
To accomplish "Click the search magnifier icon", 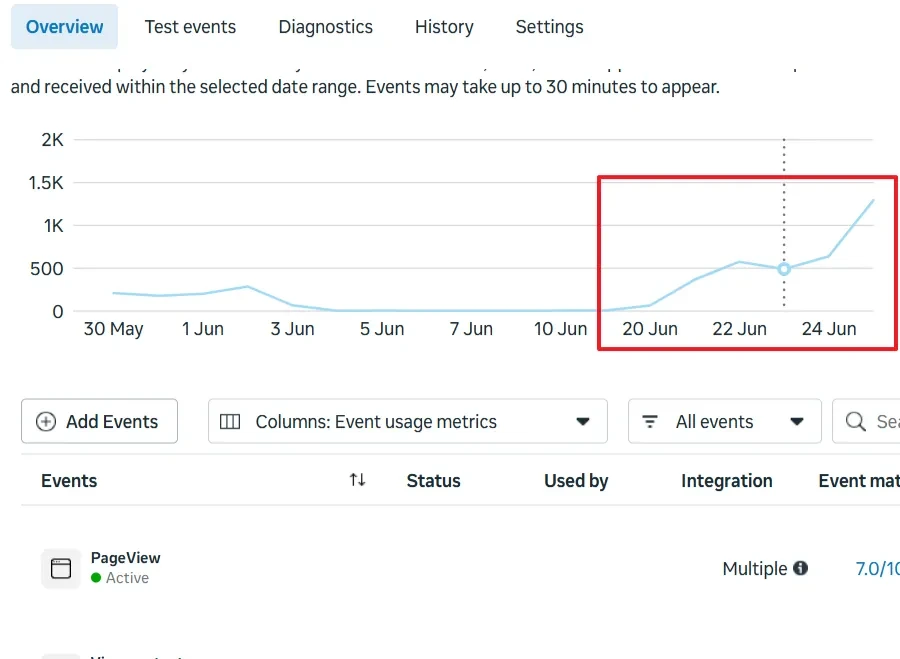I will pyautogui.click(x=855, y=421).
